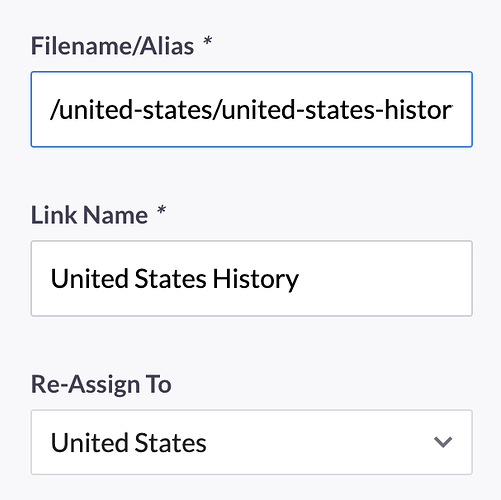The image size is (501, 500).
Task: Click the word 'United' in Link Name
Action: (89, 279)
